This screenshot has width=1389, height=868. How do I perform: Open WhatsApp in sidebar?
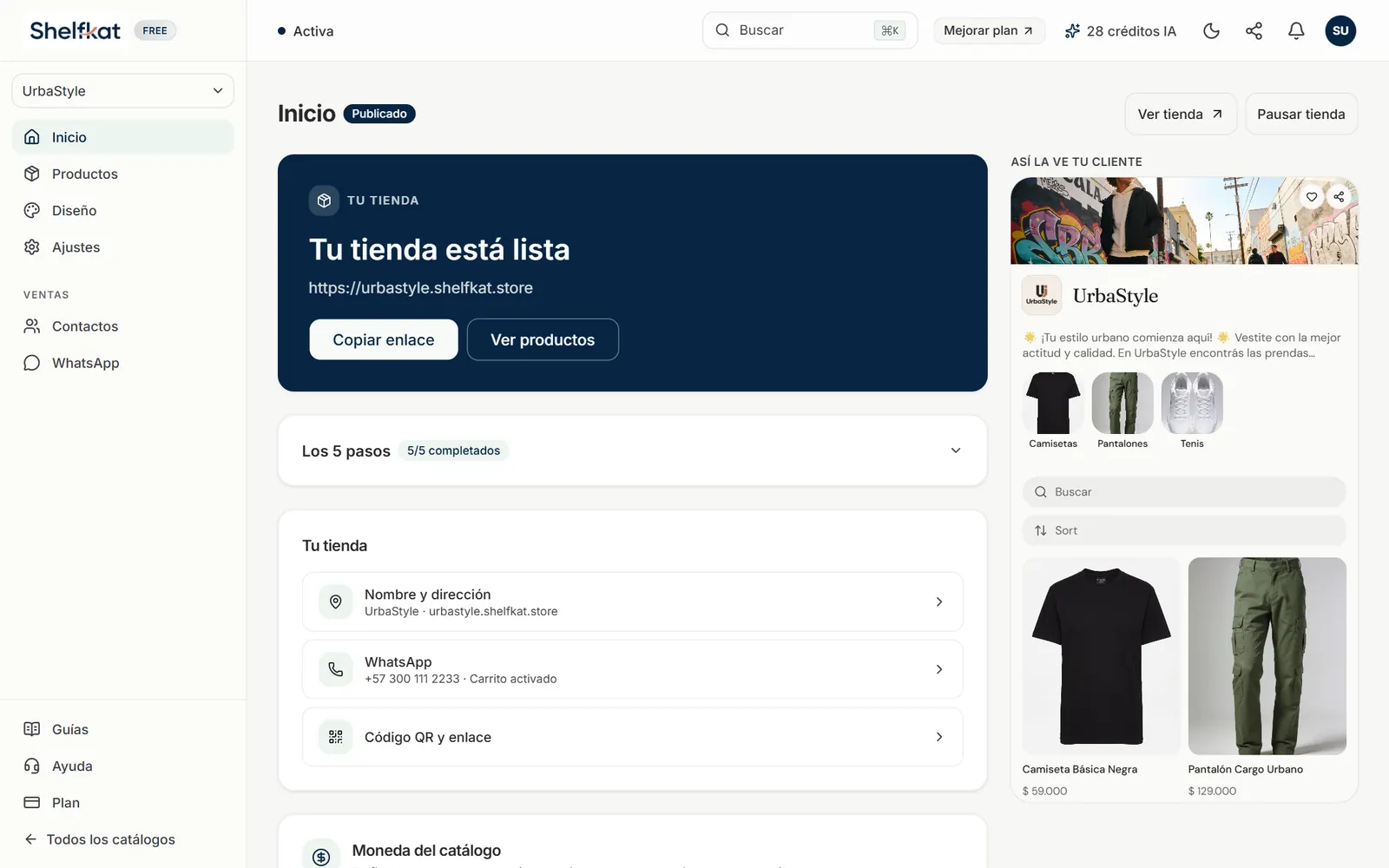(122, 363)
